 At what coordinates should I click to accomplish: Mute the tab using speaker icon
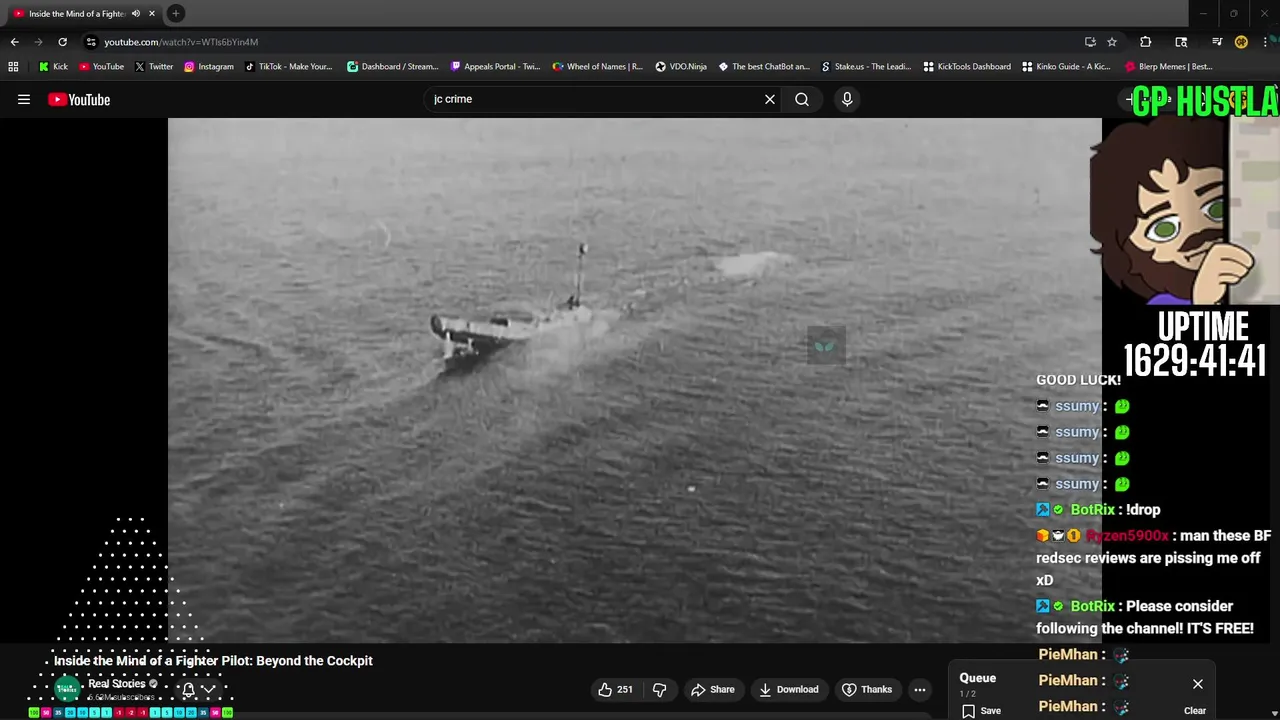point(136,14)
